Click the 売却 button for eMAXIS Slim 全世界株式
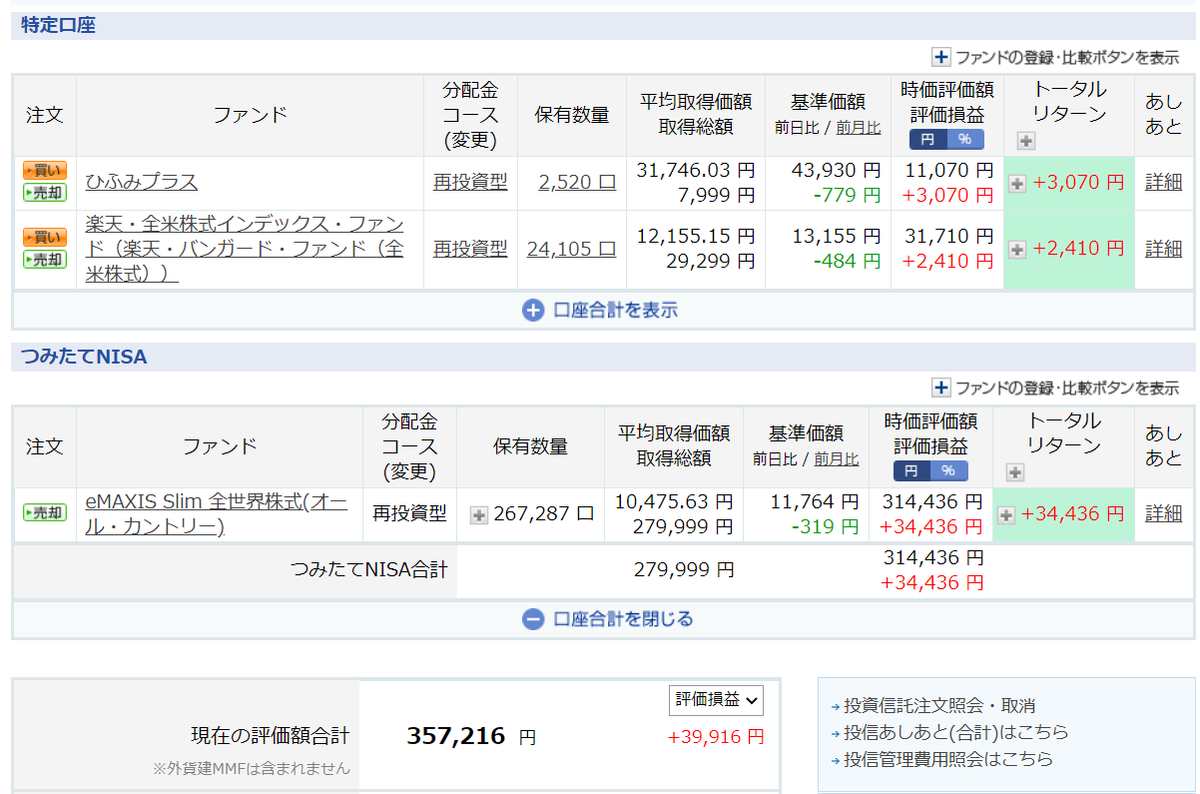Viewport: 1200px width, 794px height. coord(45,513)
